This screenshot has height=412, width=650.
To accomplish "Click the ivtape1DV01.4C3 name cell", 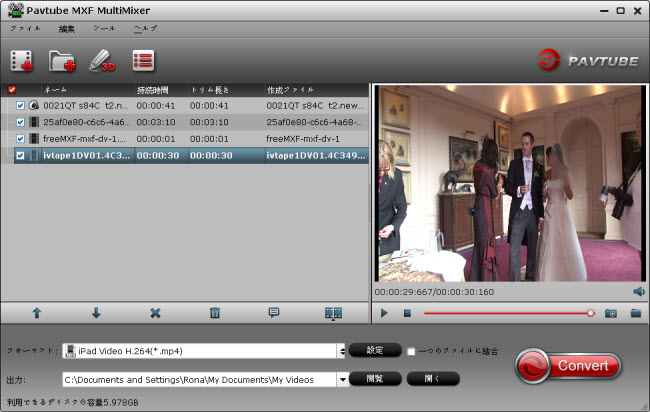I will (86, 155).
